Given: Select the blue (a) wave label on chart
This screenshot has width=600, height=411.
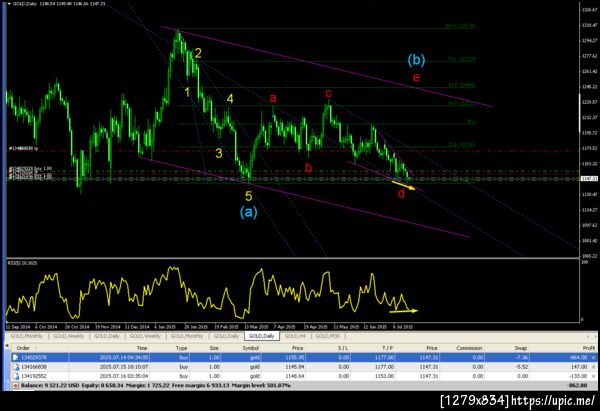Looking at the screenshot, I should [249, 212].
